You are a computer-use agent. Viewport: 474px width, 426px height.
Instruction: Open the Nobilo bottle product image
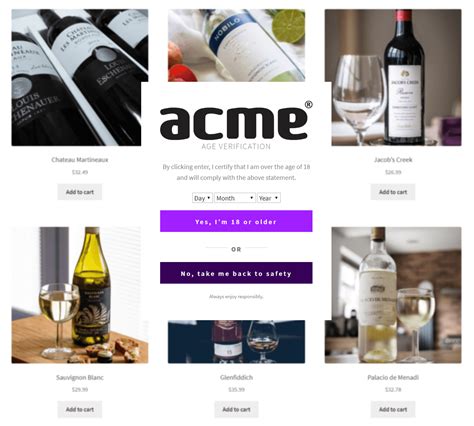coord(236,45)
